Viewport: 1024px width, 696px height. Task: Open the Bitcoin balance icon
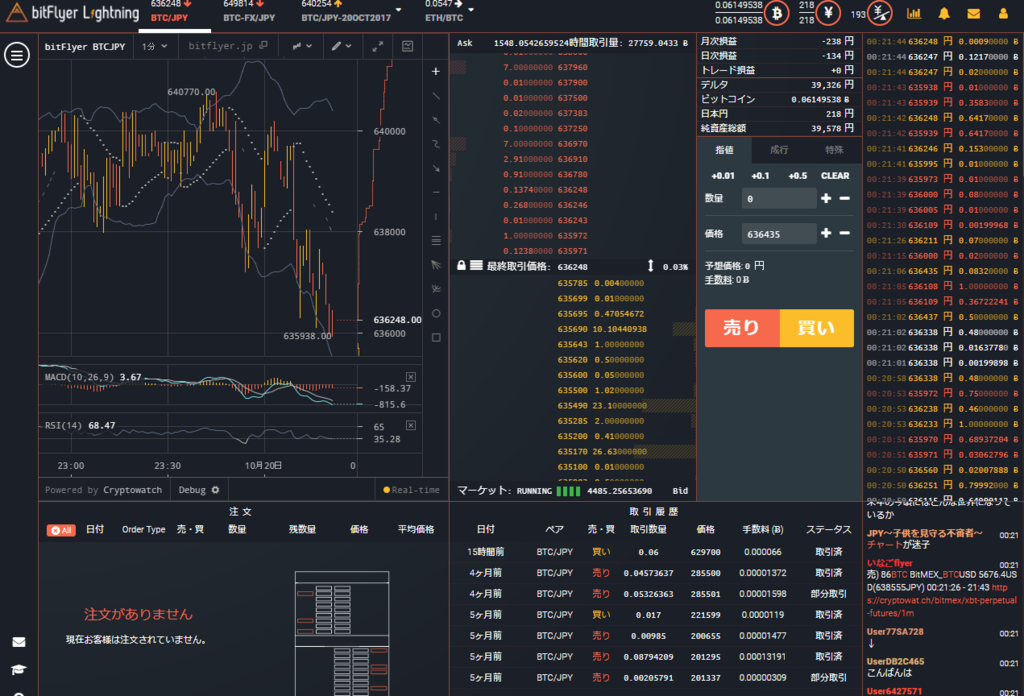click(777, 13)
